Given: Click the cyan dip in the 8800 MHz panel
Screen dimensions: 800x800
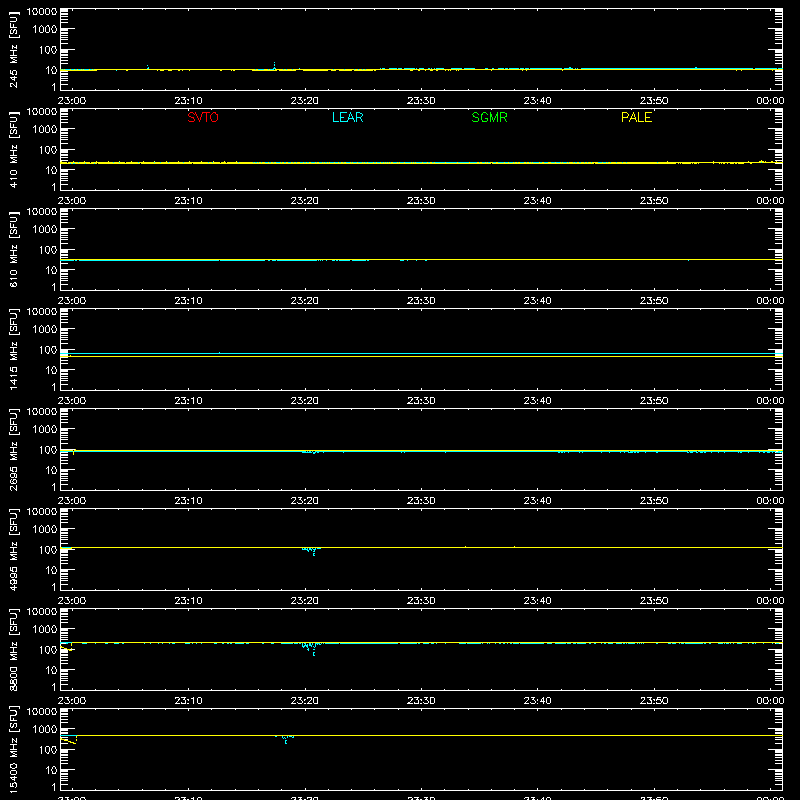Looking at the screenshot, I should (310, 648).
